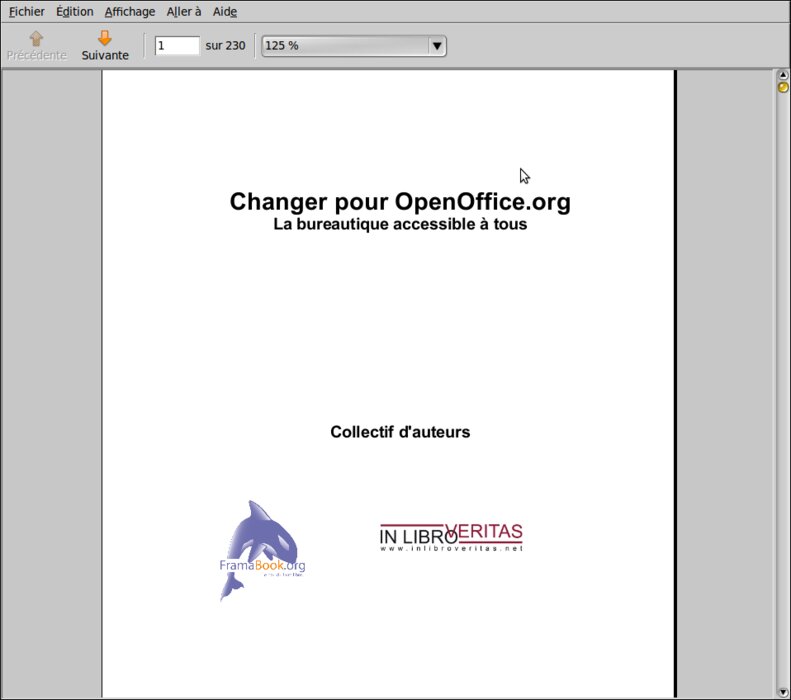This screenshot has height=700, width=791.
Task: Open the Affichage menu
Action: 130,12
